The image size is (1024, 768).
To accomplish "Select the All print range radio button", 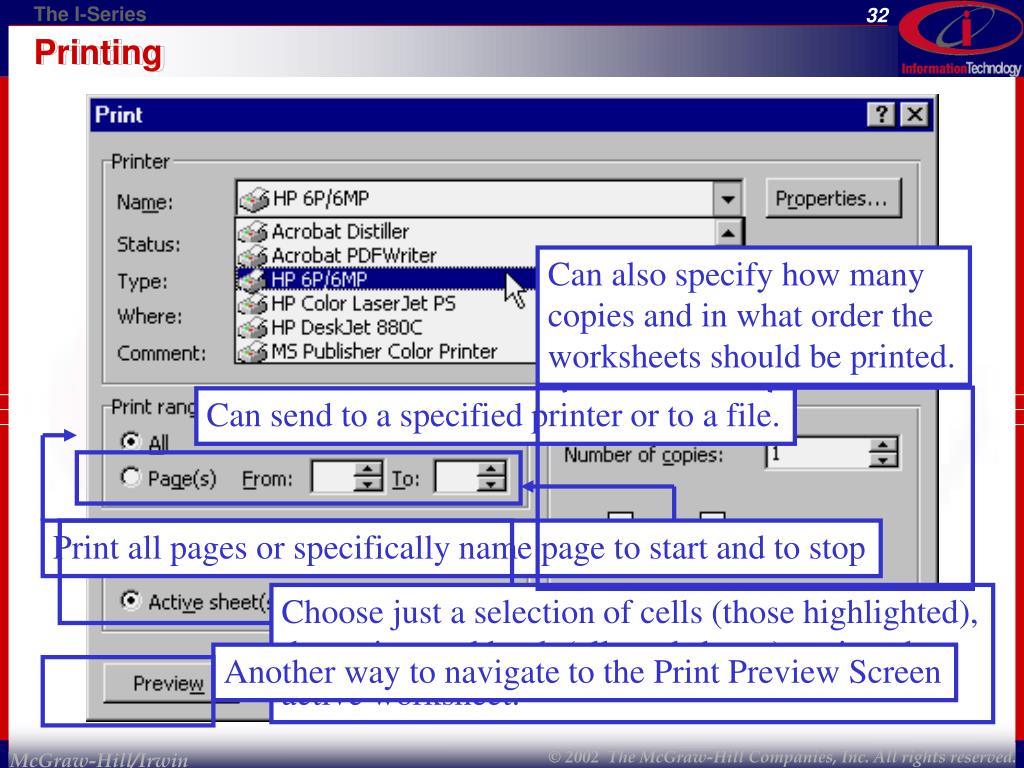I will [x=131, y=441].
